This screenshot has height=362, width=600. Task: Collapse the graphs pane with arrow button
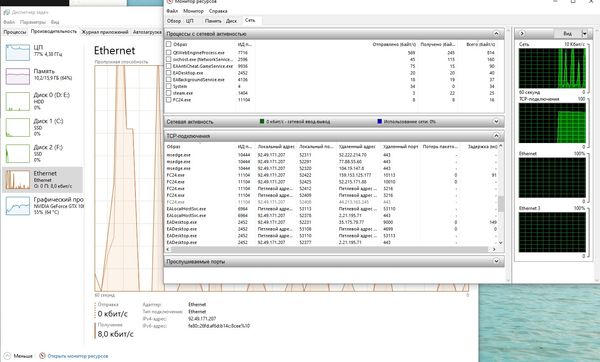522,34
